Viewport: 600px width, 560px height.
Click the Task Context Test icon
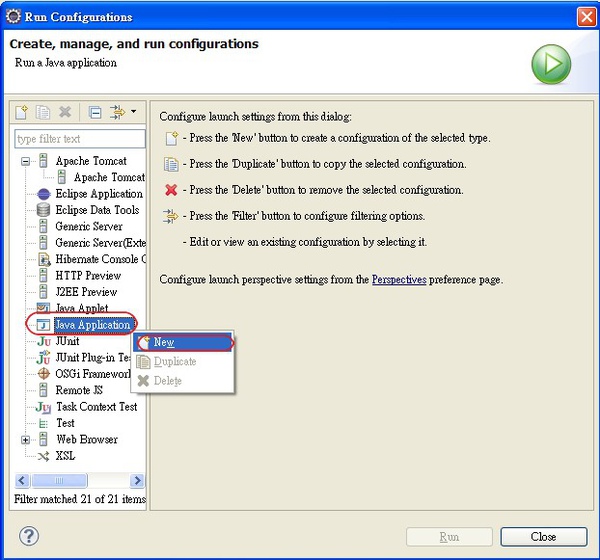pyautogui.click(x=43, y=407)
